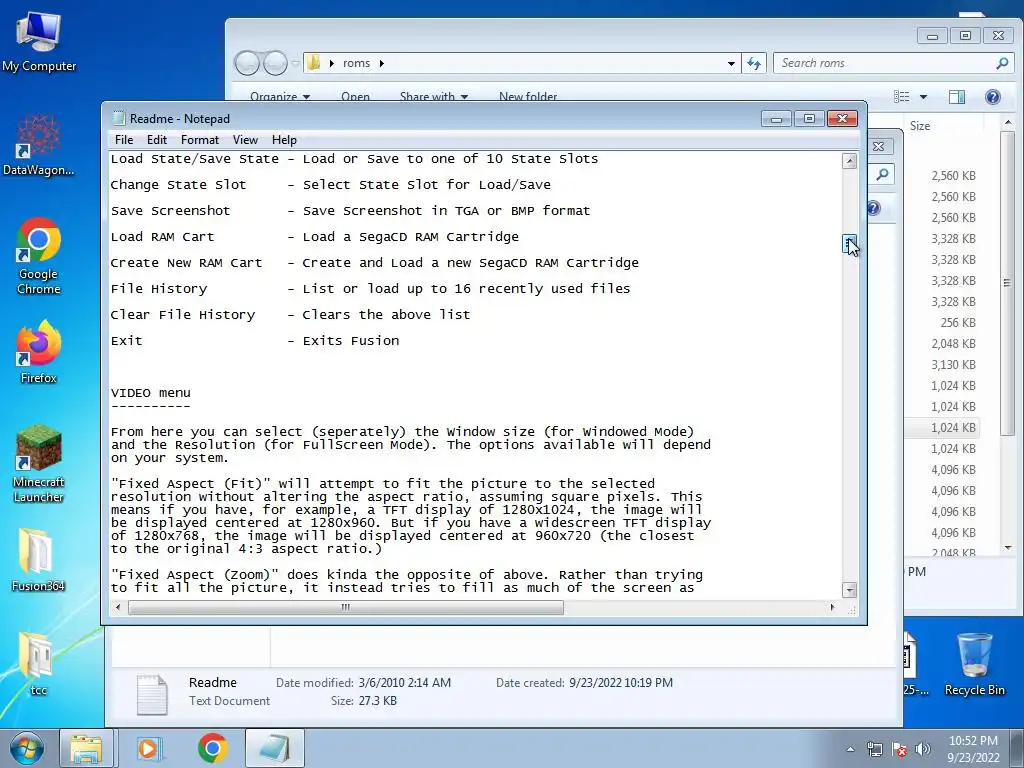Open Explorer help question mark

(993, 97)
